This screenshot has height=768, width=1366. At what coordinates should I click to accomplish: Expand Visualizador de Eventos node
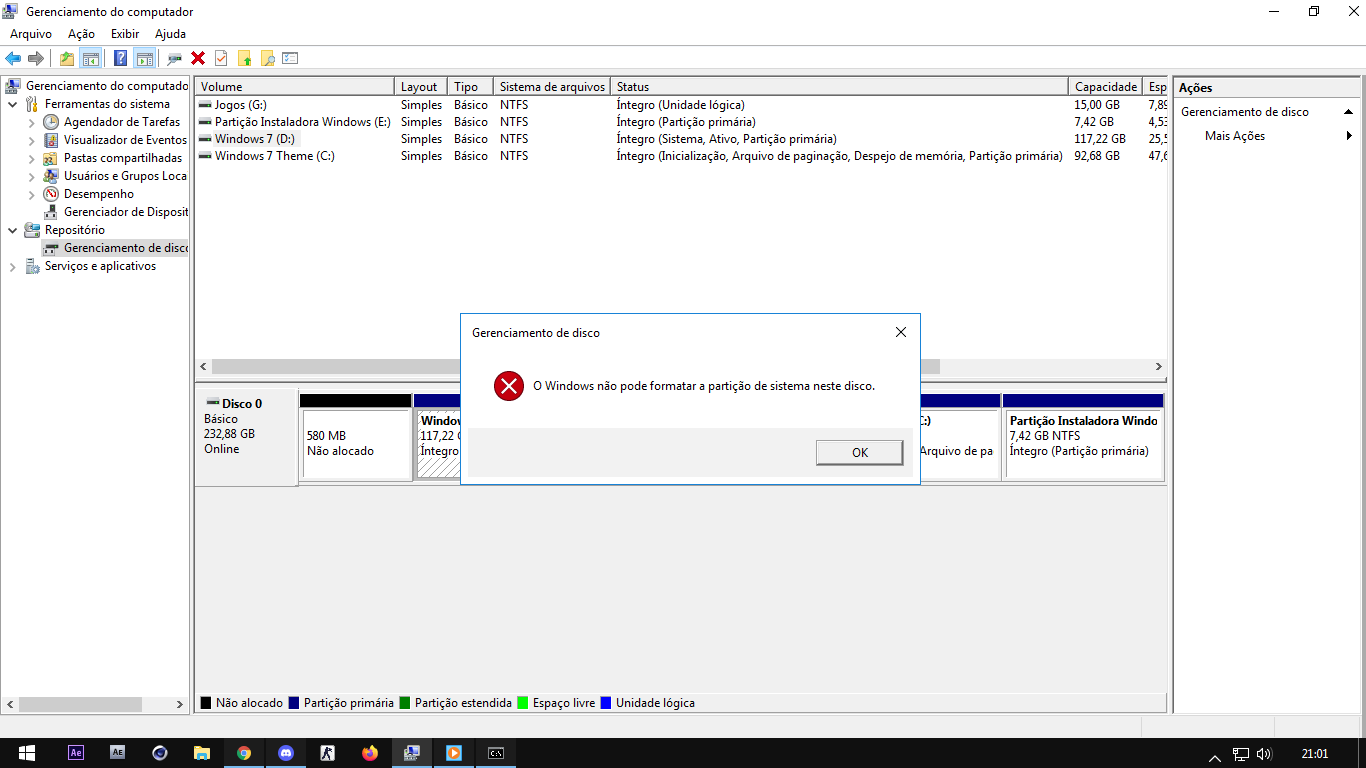click(x=32, y=140)
